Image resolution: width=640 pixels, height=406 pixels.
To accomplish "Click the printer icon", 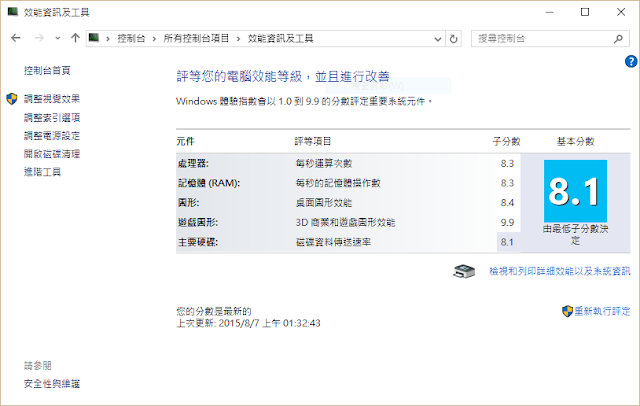I will [464, 271].
